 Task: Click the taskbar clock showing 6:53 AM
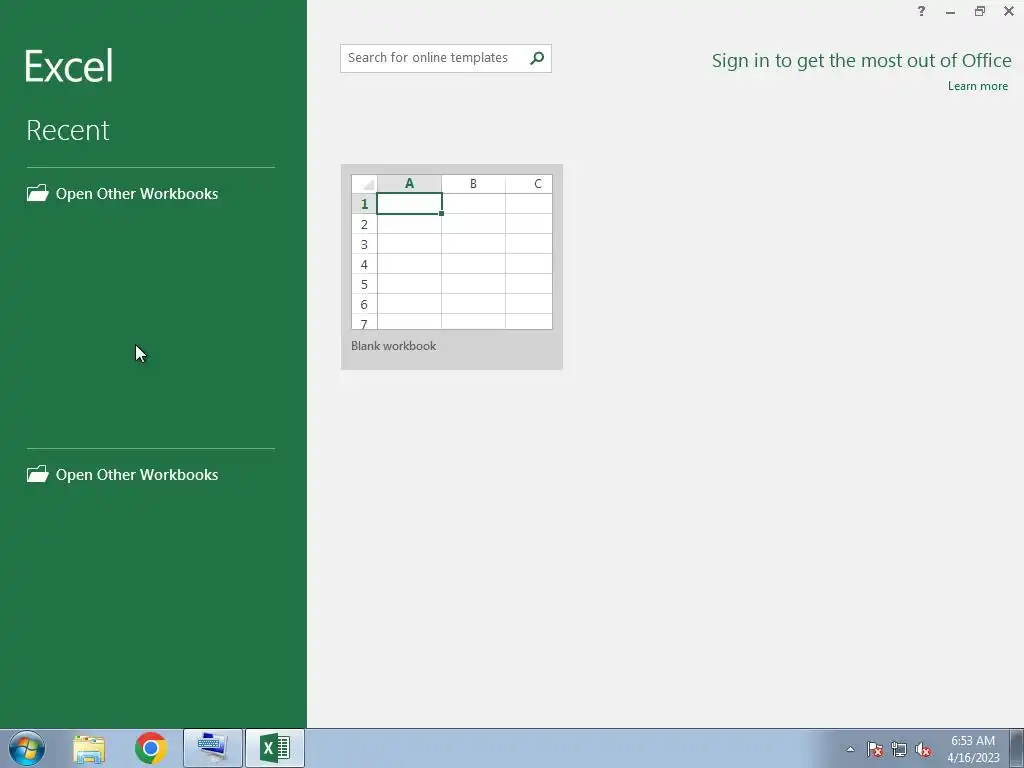point(973,749)
